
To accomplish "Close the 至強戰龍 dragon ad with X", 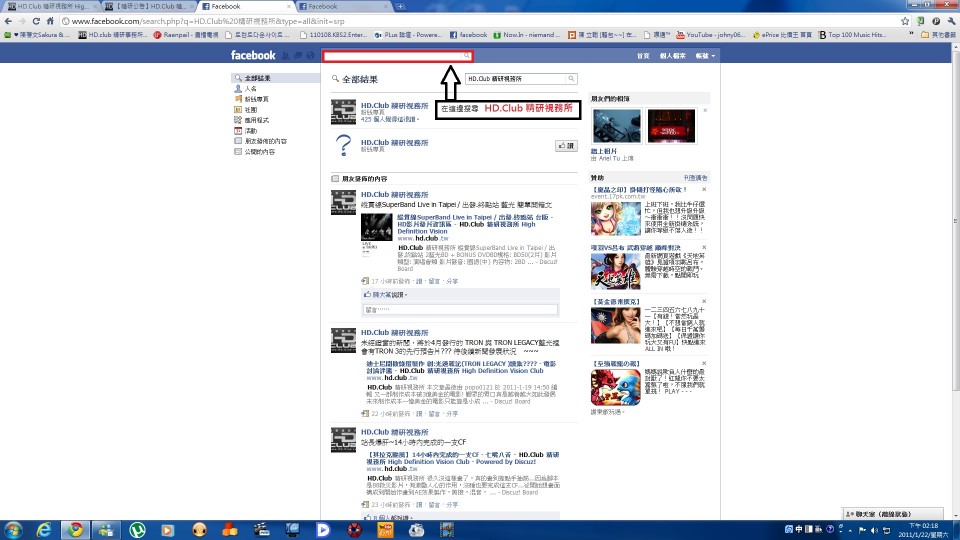I will coord(704,363).
